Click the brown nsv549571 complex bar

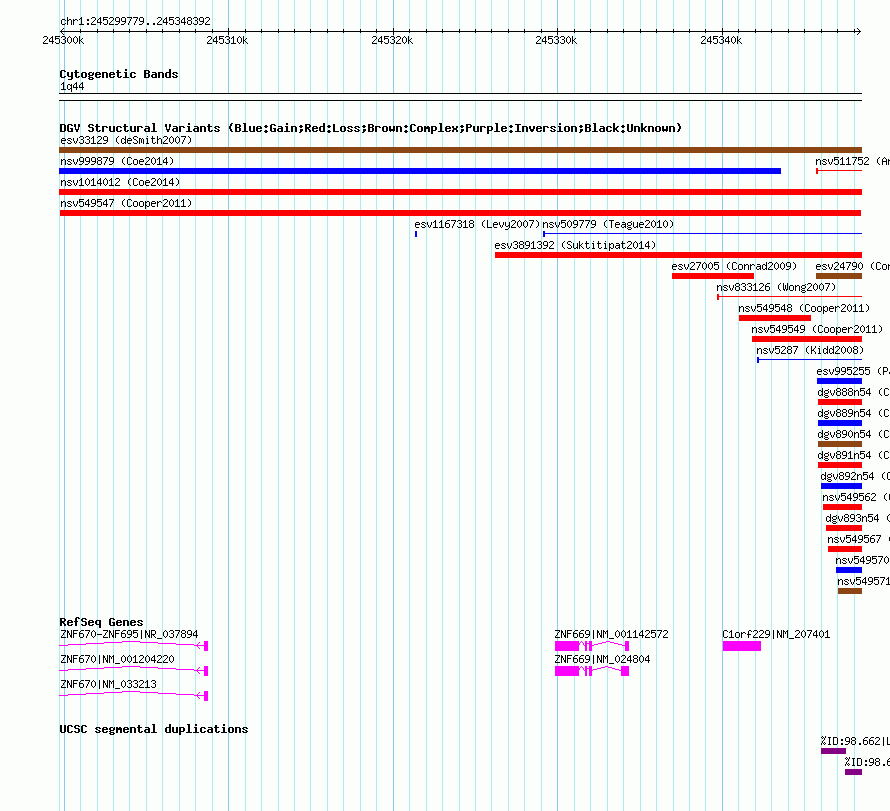tap(850, 591)
